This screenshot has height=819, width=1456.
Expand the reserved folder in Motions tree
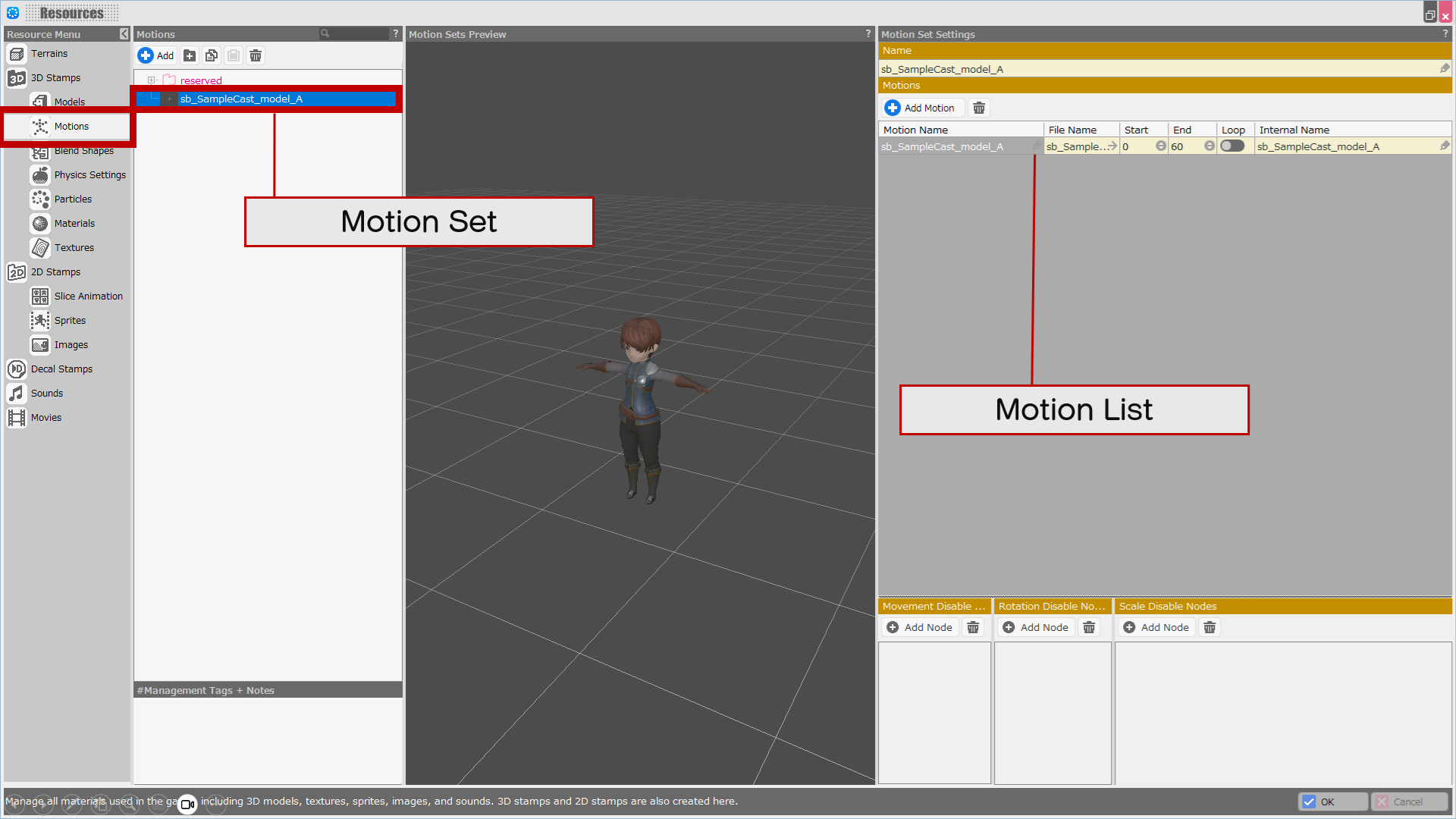click(x=152, y=80)
